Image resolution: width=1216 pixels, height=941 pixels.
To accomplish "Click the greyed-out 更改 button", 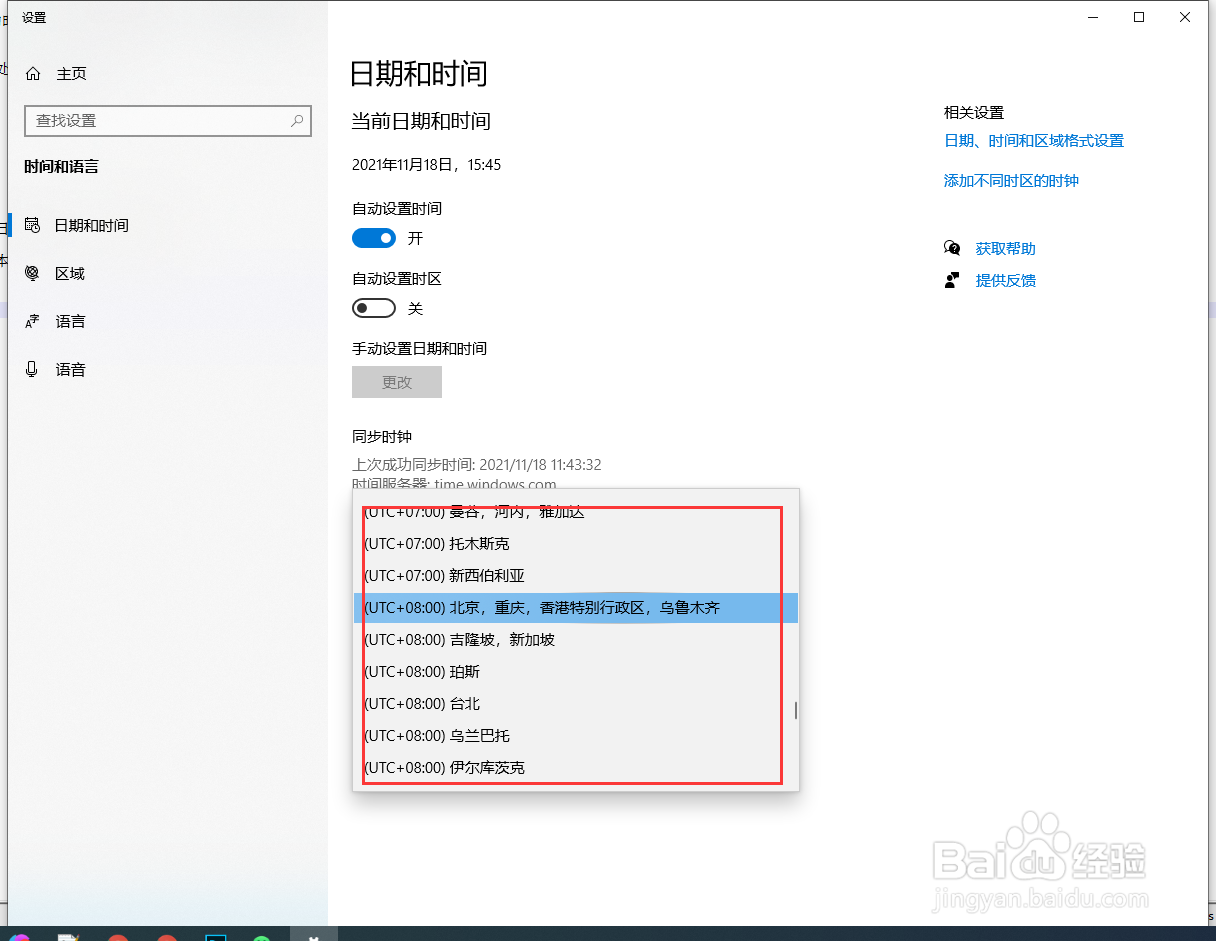I will tap(397, 382).
